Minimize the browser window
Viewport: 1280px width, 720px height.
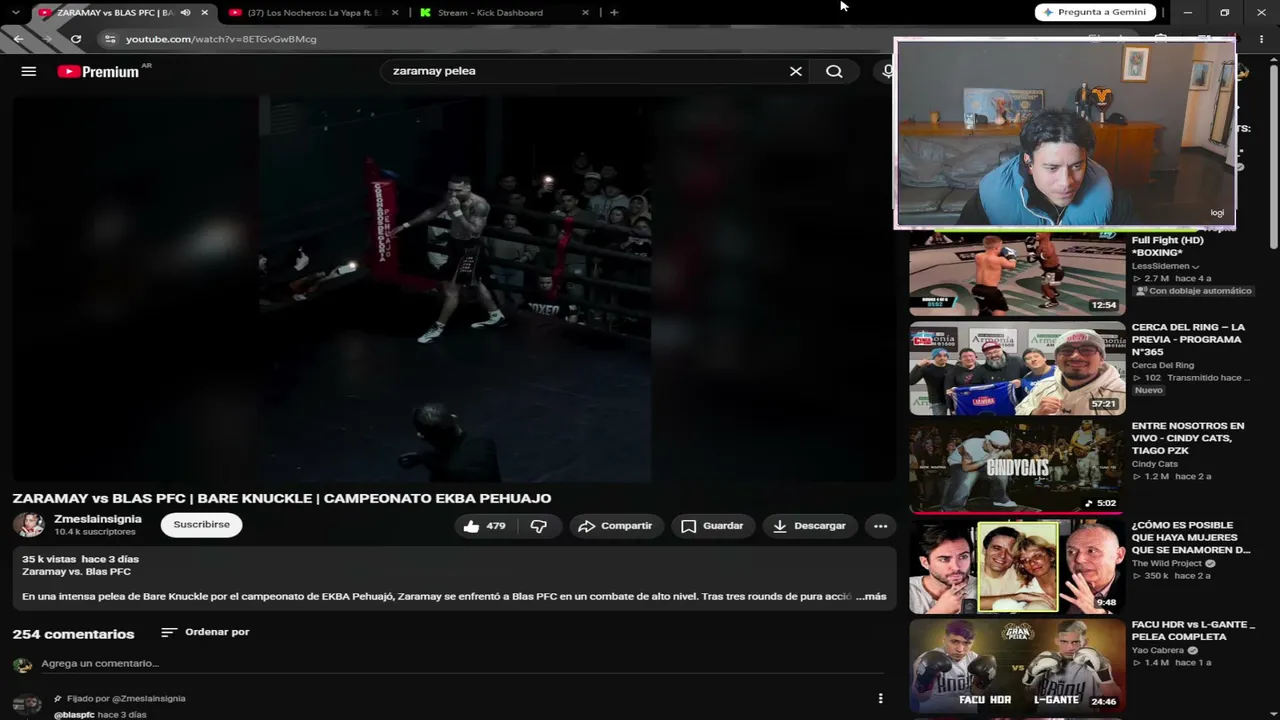pos(1188,12)
